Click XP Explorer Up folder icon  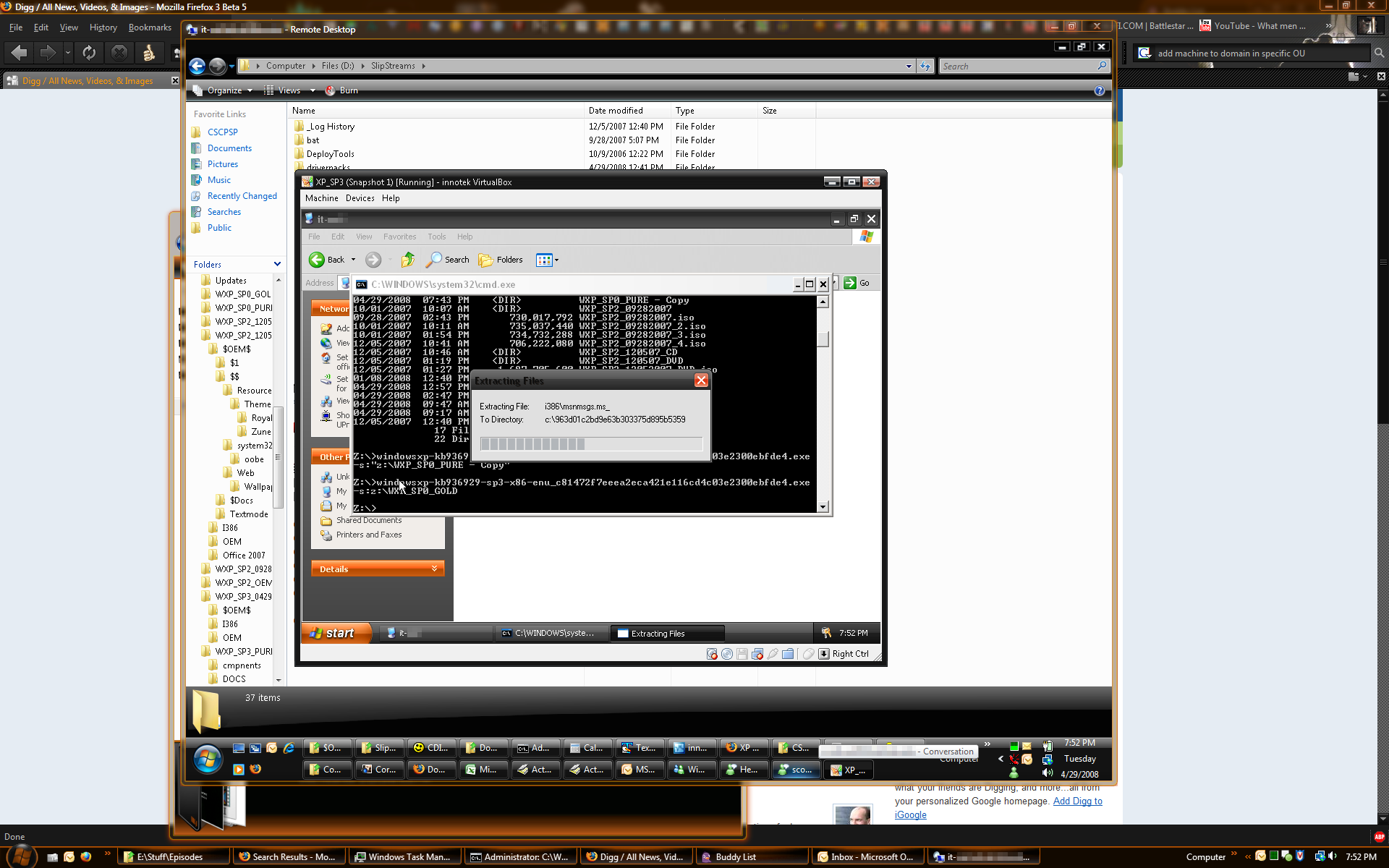coord(408,260)
